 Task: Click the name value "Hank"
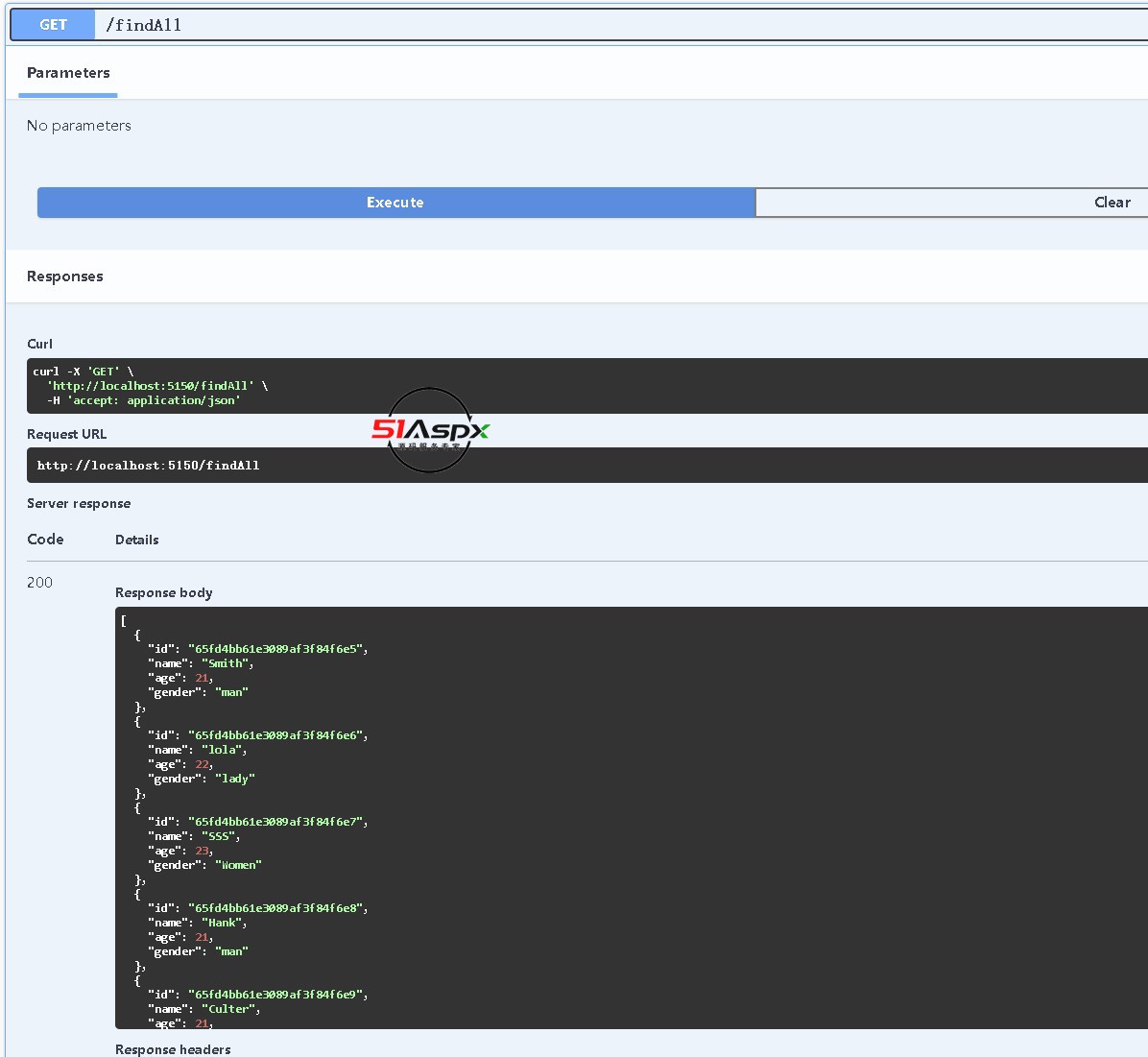click(x=222, y=923)
